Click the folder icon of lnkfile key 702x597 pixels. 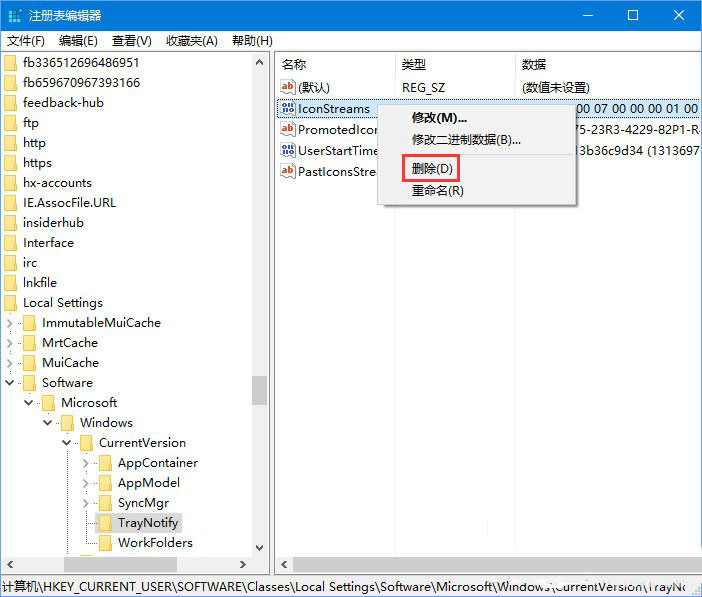(x=10, y=283)
